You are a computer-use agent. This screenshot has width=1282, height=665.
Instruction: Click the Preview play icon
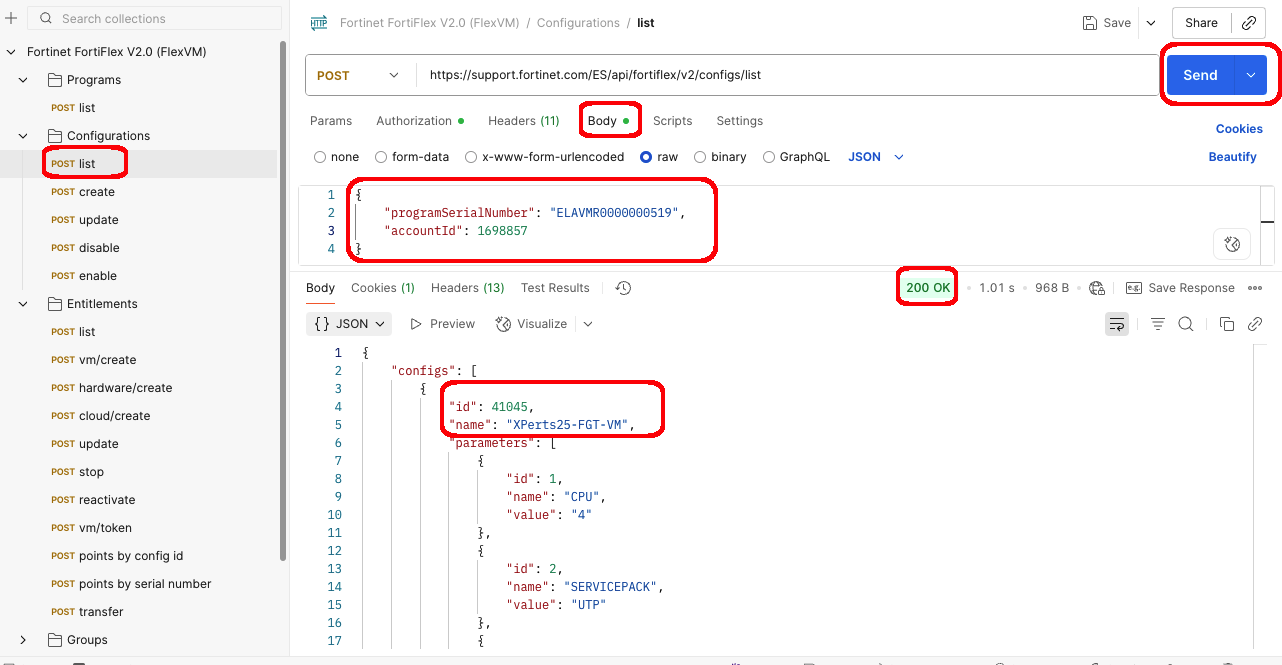(x=416, y=324)
